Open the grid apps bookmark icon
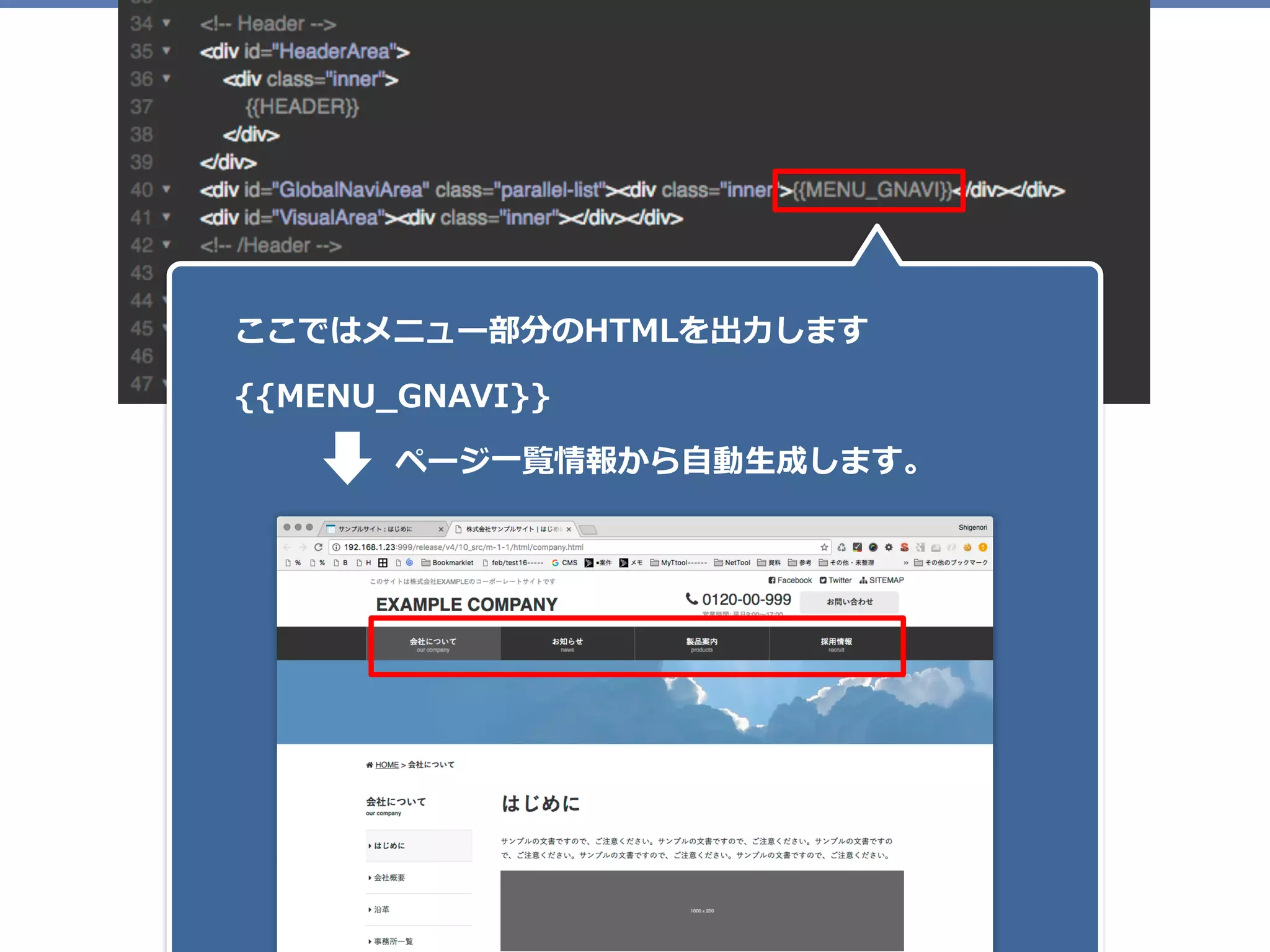The height and width of the screenshot is (952, 1270). pyautogui.click(x=383, y=563)
